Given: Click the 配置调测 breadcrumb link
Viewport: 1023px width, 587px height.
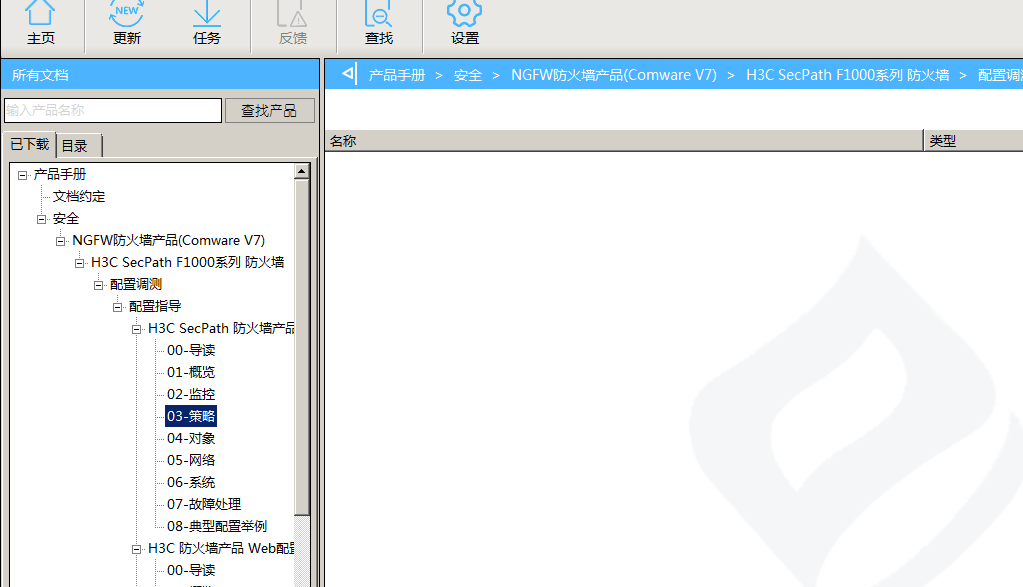Looking at the screenshot, I should 1000,75.
